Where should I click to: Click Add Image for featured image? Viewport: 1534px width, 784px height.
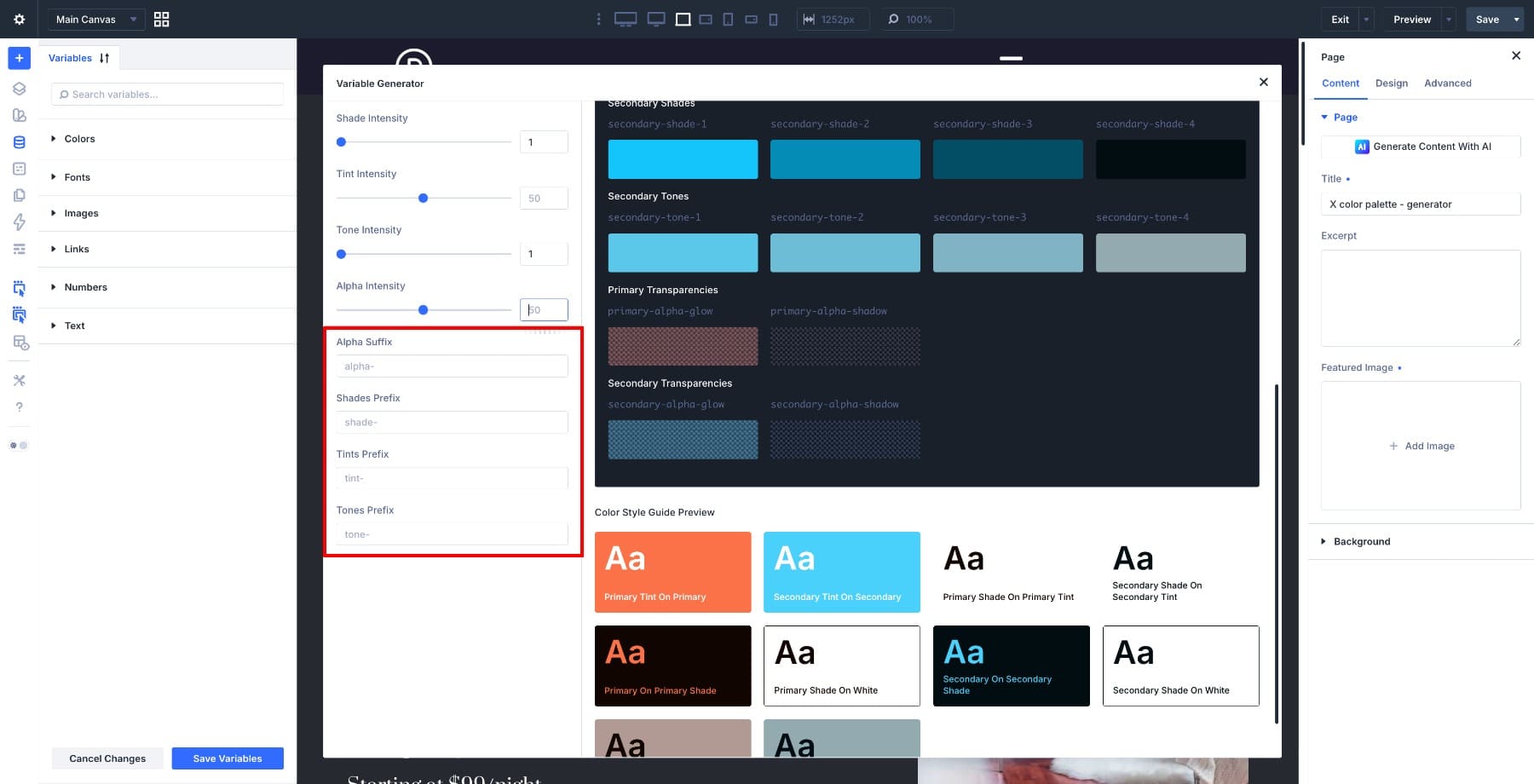click(x=1421, y=446)
